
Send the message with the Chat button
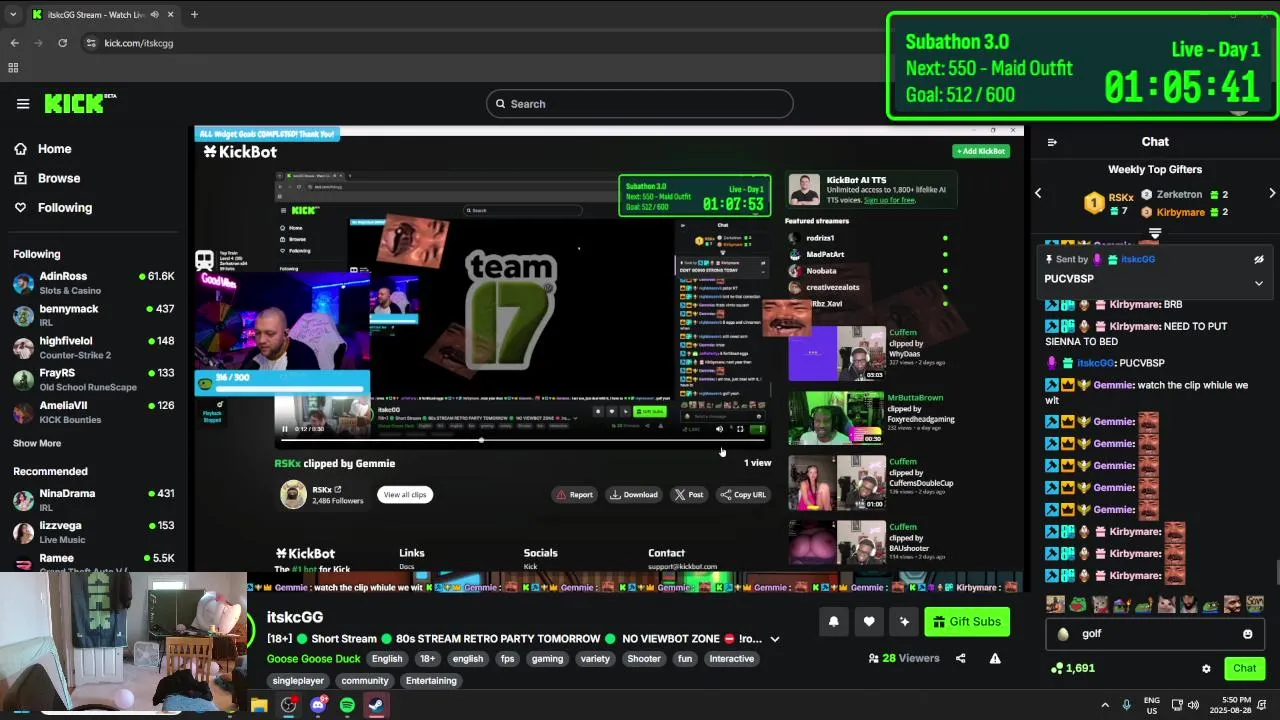coord(1245,668)
